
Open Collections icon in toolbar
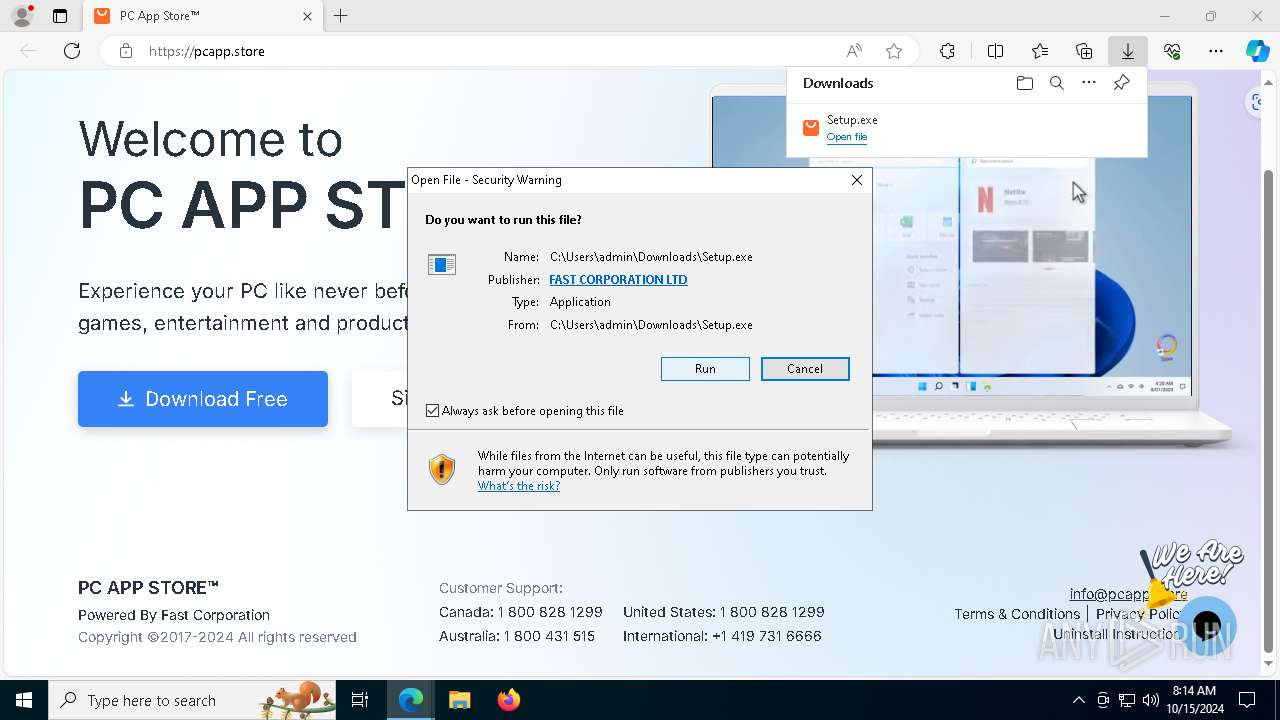1084,51
